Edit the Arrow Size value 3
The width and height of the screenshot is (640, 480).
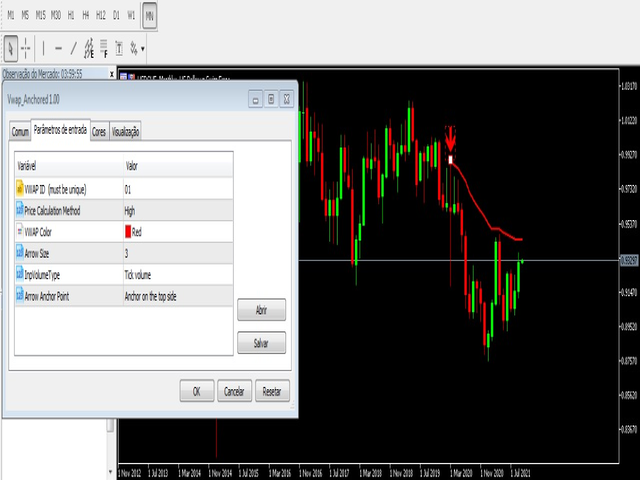tap(178, 253)
